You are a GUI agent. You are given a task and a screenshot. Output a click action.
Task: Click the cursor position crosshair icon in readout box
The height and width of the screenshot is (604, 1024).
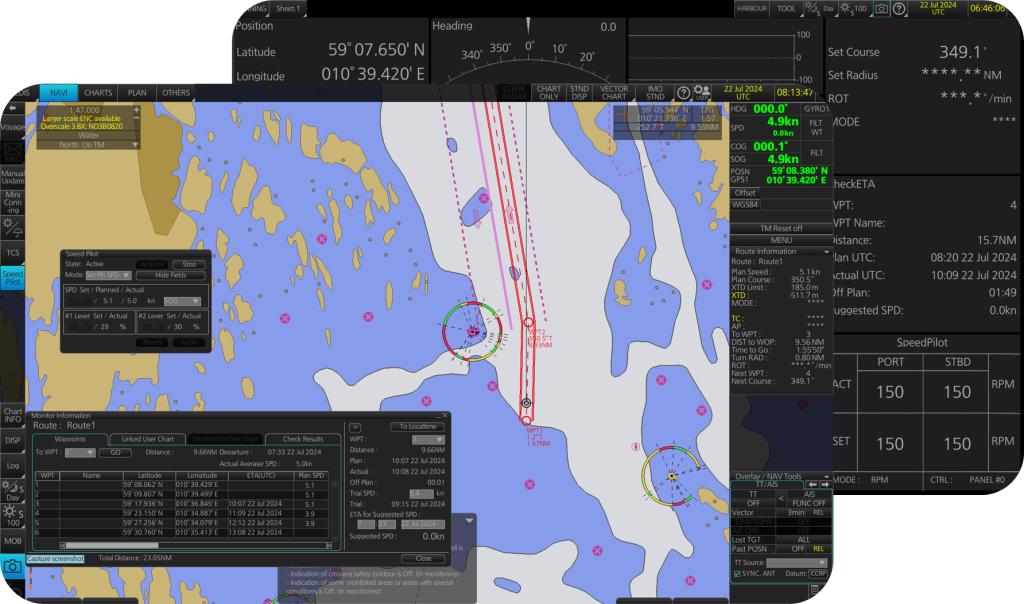[x=622, y=115]
